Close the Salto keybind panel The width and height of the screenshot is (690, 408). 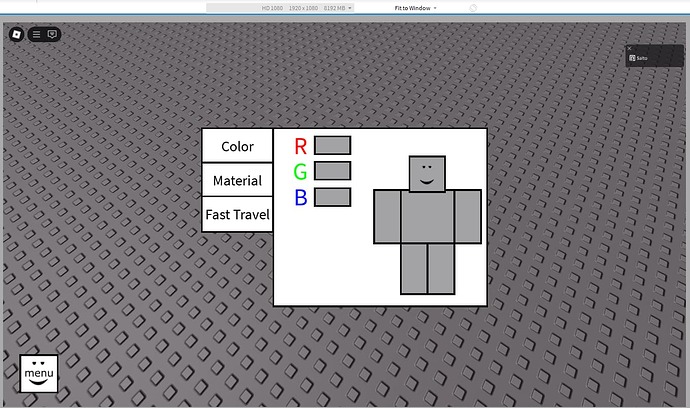pos(629,48)
